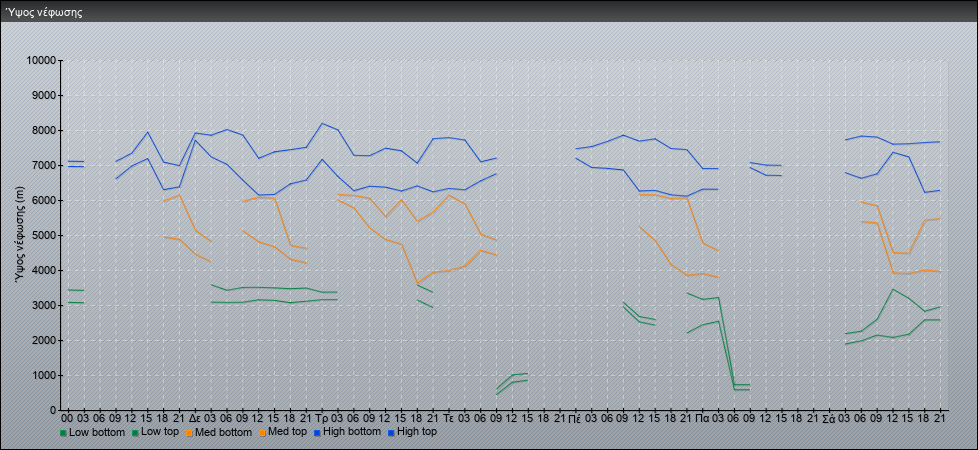Click the 4000 label on the y-axis
The width and height of the screenshot is (978, 450).
(45, 270)
